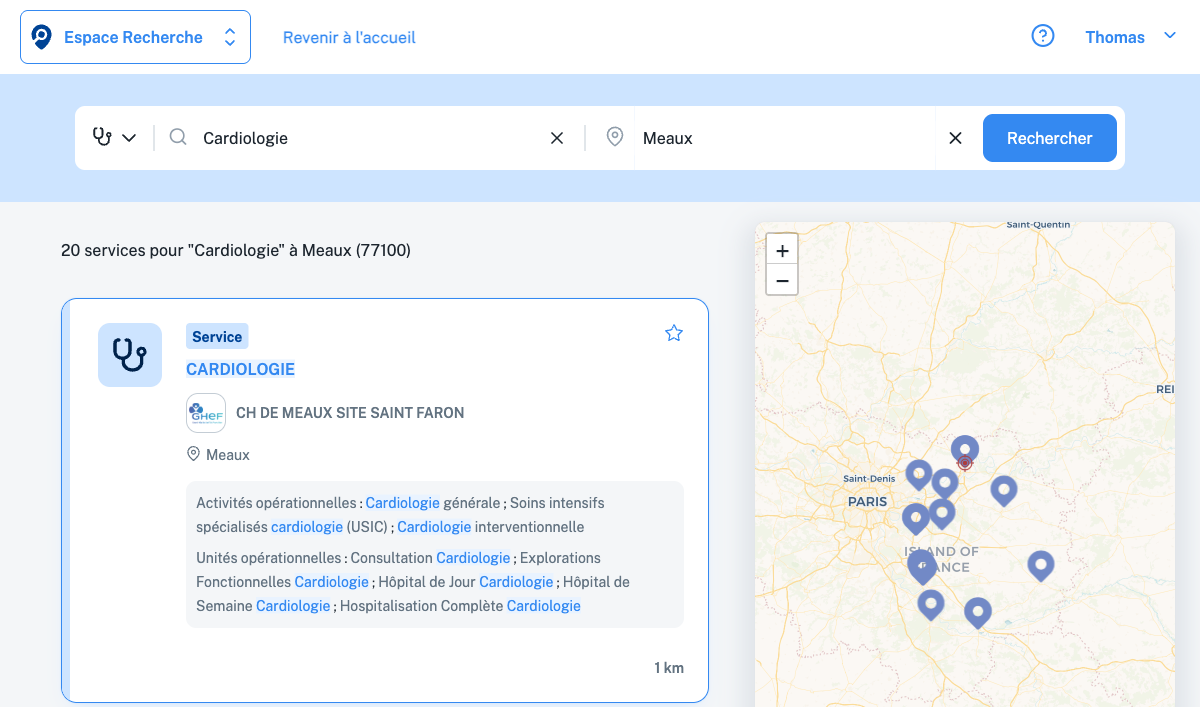Open the Espace Recherche switcher dropdown
Image resolution: width=1200 pixels, height=707 pixels.
pyautogui.click(x=229, y=37)
